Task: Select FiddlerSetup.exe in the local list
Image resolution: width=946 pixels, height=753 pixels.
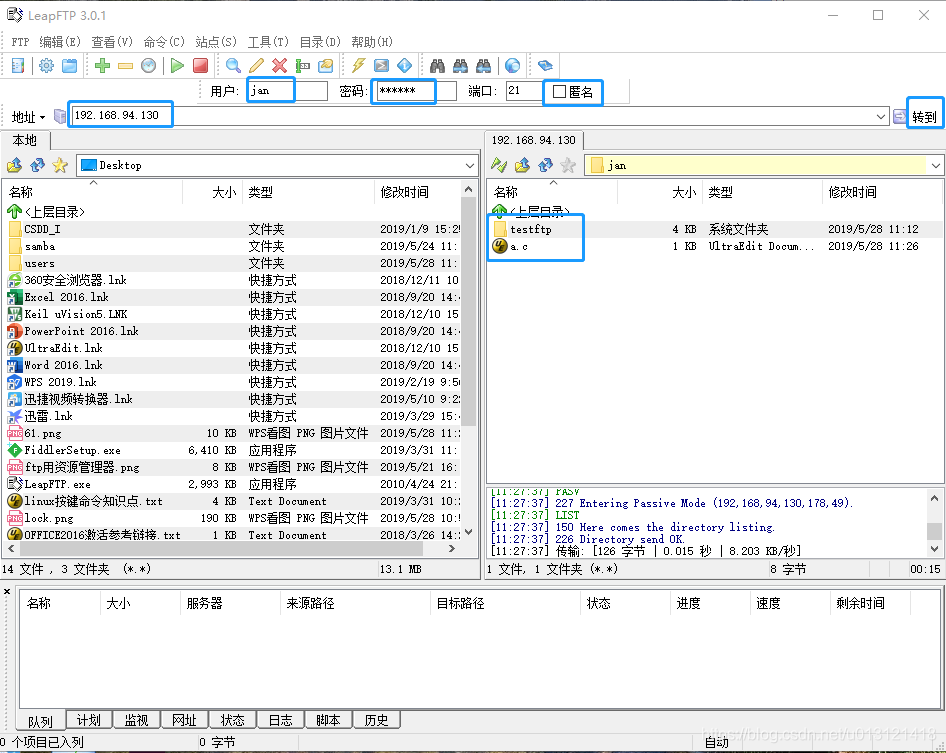Action: pos(72,450)
